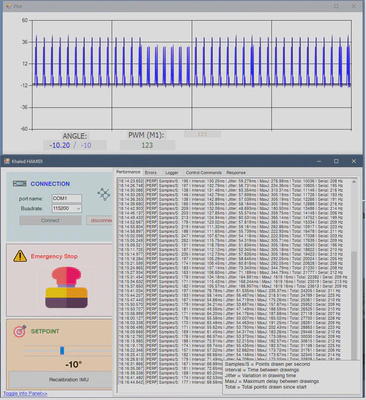Maximize the Khaled HAMIDI window

pyautogui.click(x=336, y=161)
